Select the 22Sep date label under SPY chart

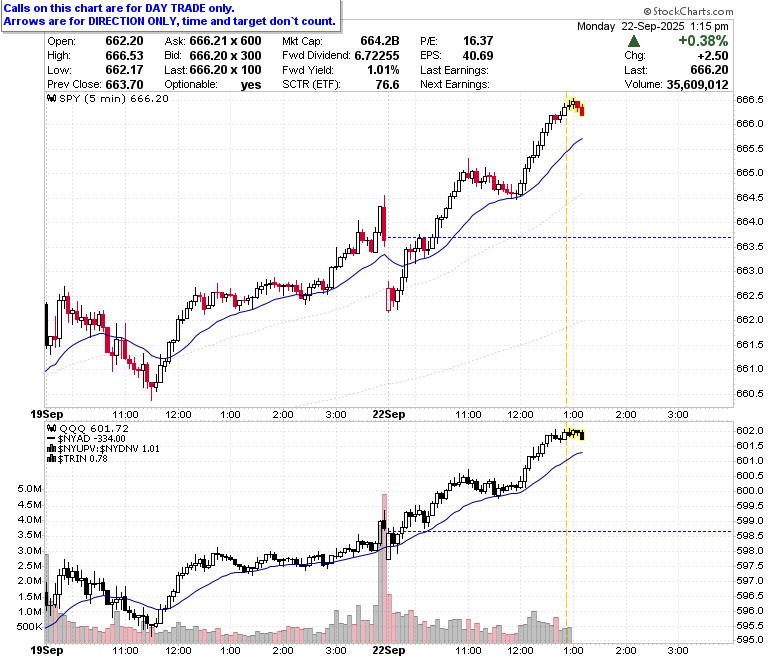[x=389, y=414]
